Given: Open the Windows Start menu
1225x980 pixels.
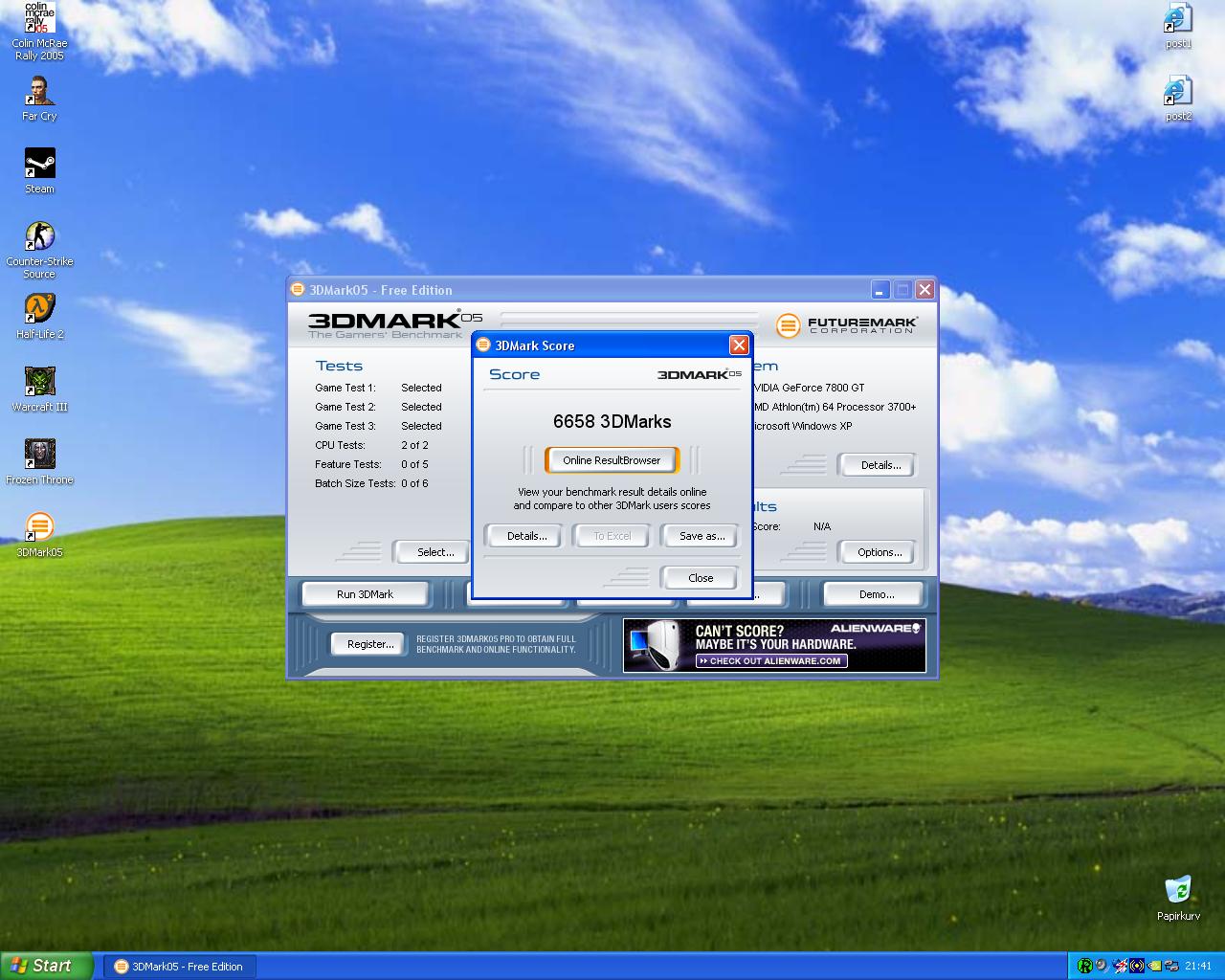Looking at the screenshot, I should (x=46, y=966).
